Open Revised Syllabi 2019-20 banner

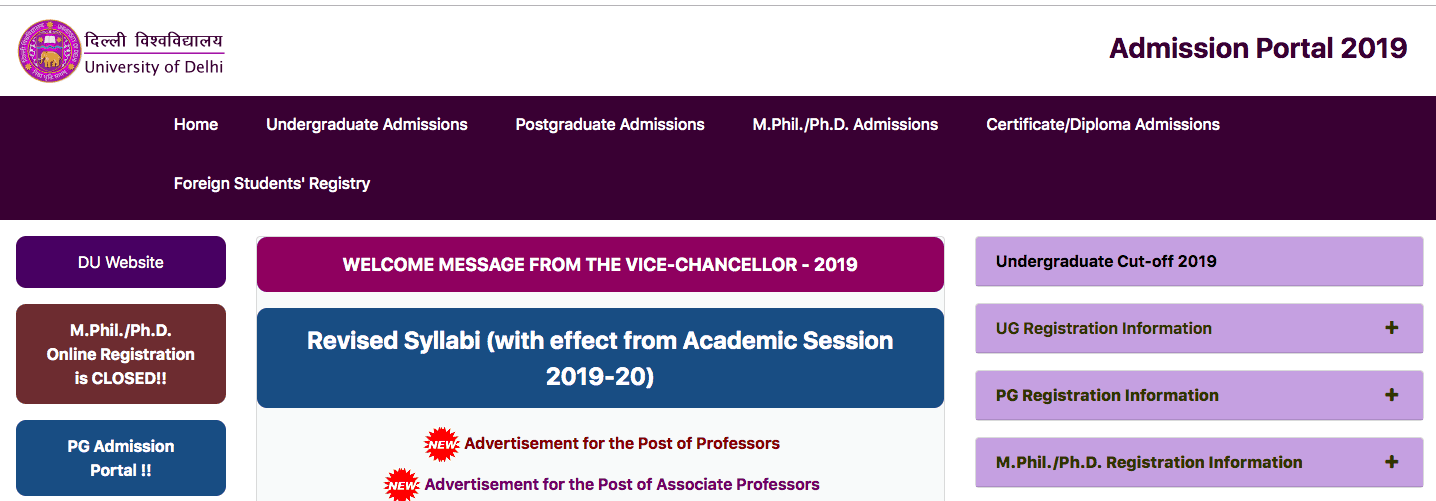coord(600,358)
